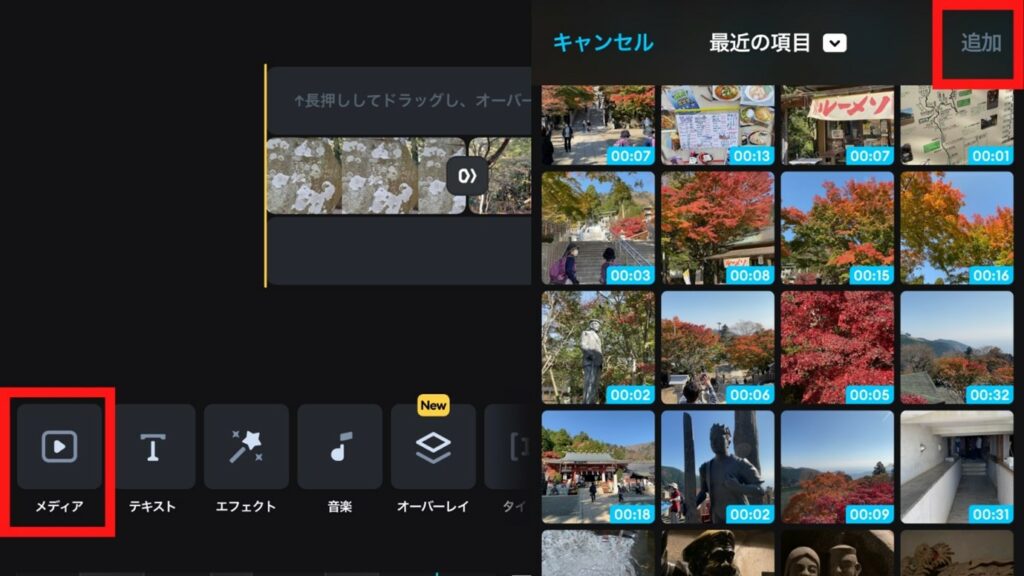This screenshot has height=576, width=1024.
Task: Select the 00:05 red foliage video
Action: (x=837, y=347)
